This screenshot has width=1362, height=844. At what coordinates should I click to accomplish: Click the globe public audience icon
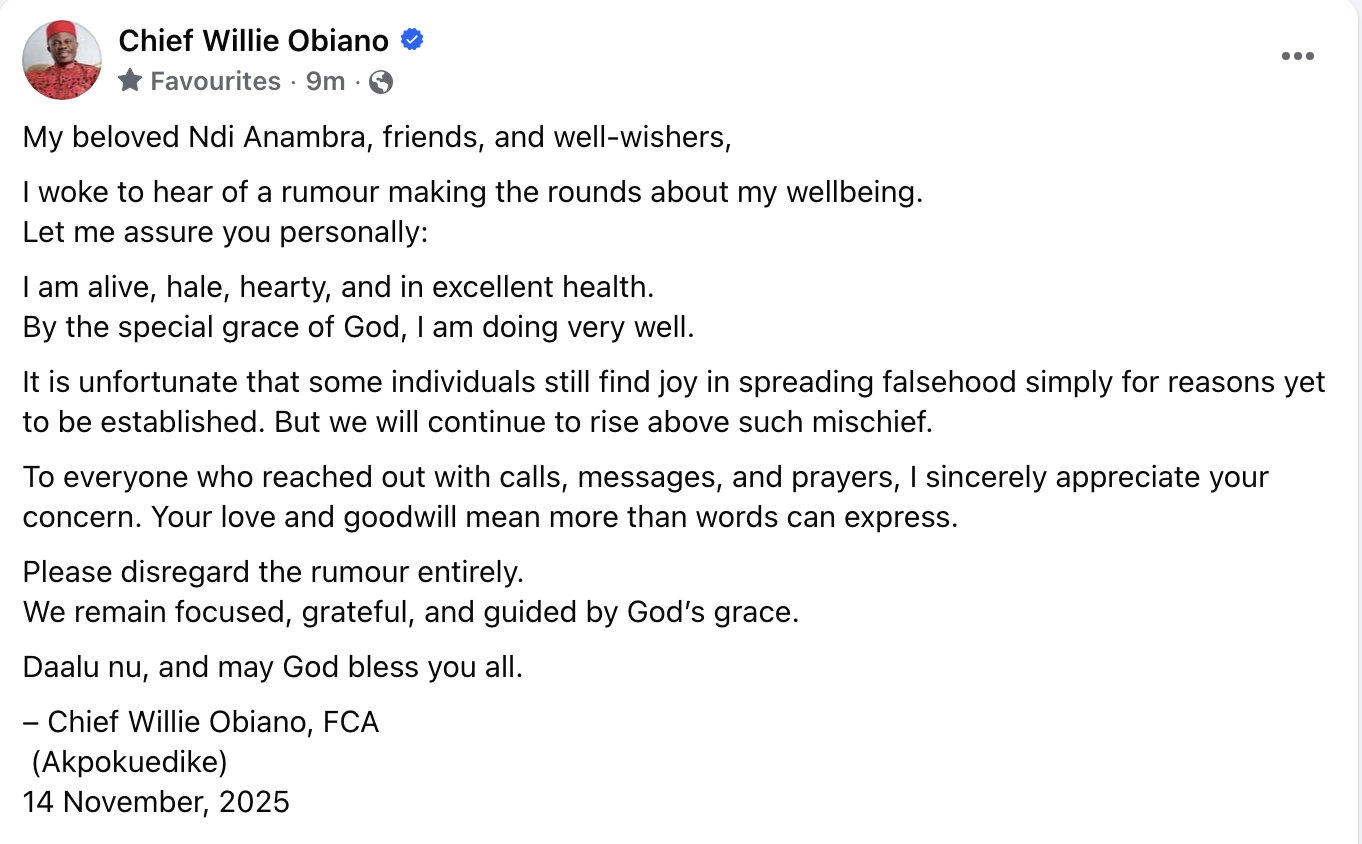[380, 82]
